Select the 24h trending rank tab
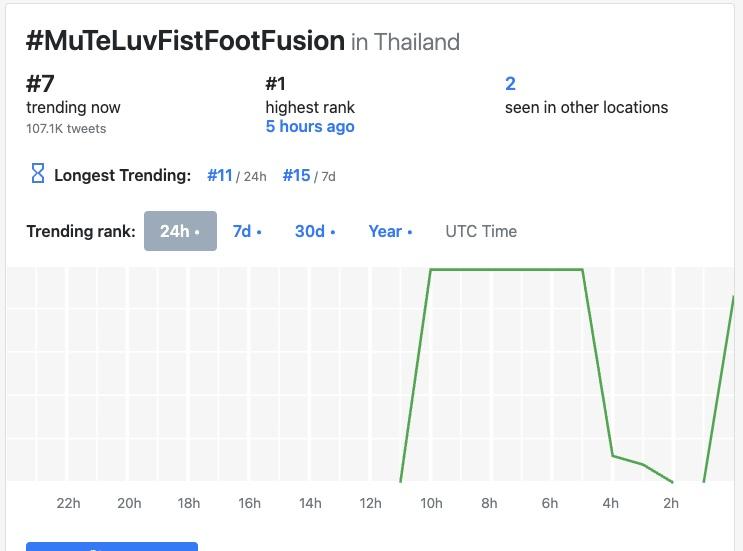 point(180,231)
